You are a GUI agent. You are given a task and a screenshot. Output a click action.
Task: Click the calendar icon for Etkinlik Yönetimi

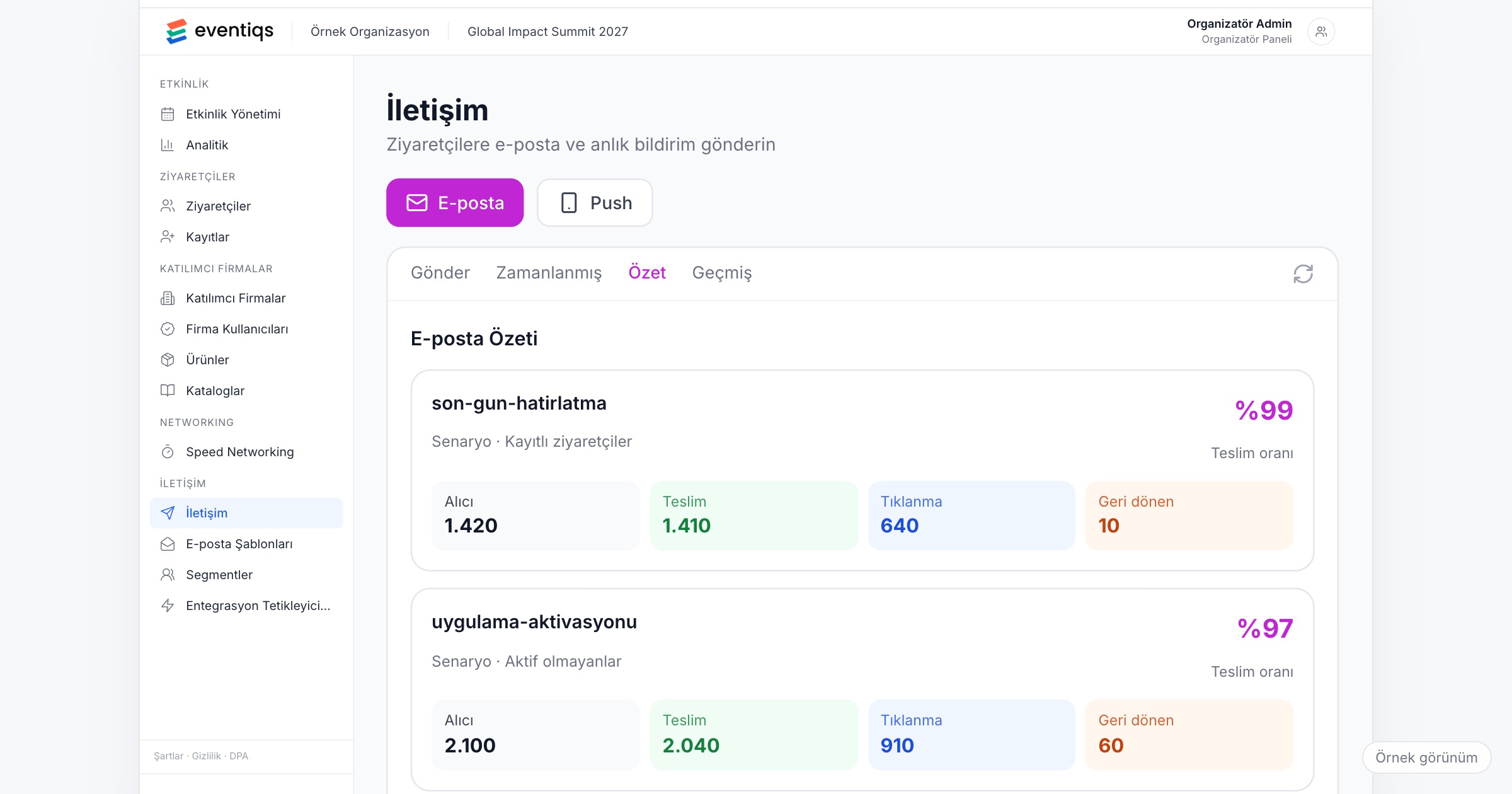point(168,114)
